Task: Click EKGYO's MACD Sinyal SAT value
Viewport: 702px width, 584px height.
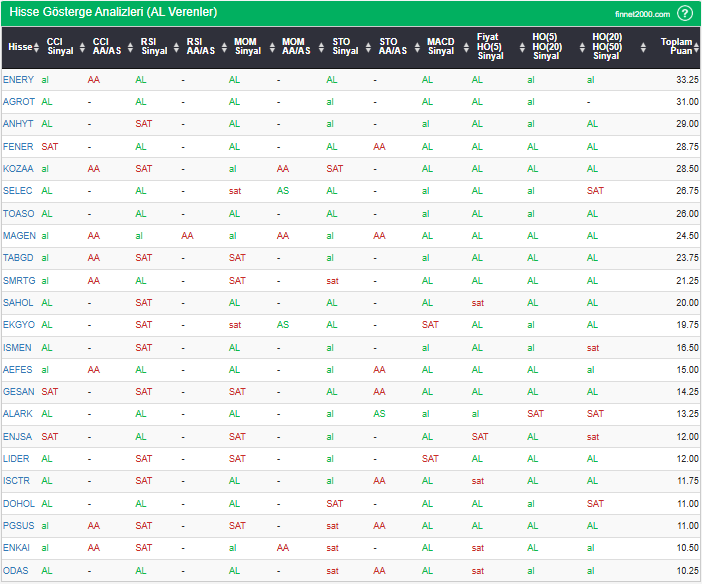Action: point(430,325)
